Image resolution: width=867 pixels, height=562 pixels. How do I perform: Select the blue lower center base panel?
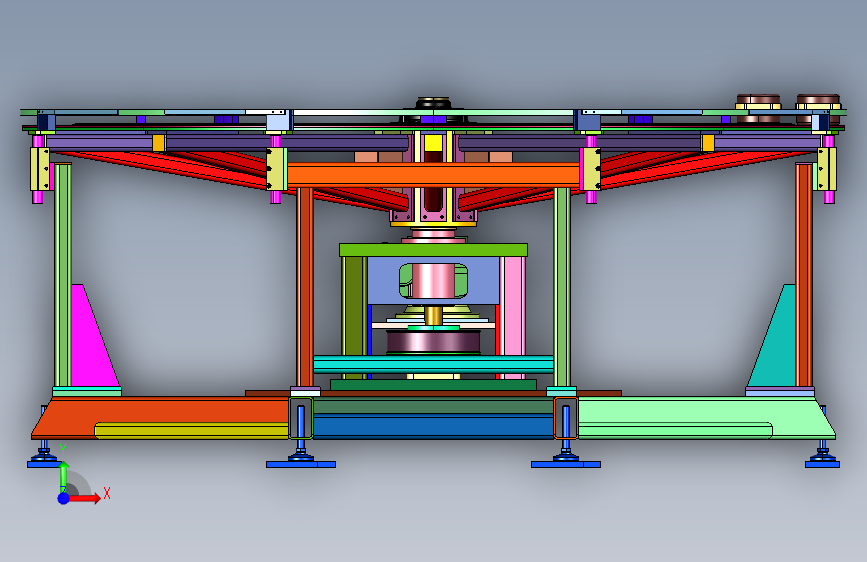[433, 427]
